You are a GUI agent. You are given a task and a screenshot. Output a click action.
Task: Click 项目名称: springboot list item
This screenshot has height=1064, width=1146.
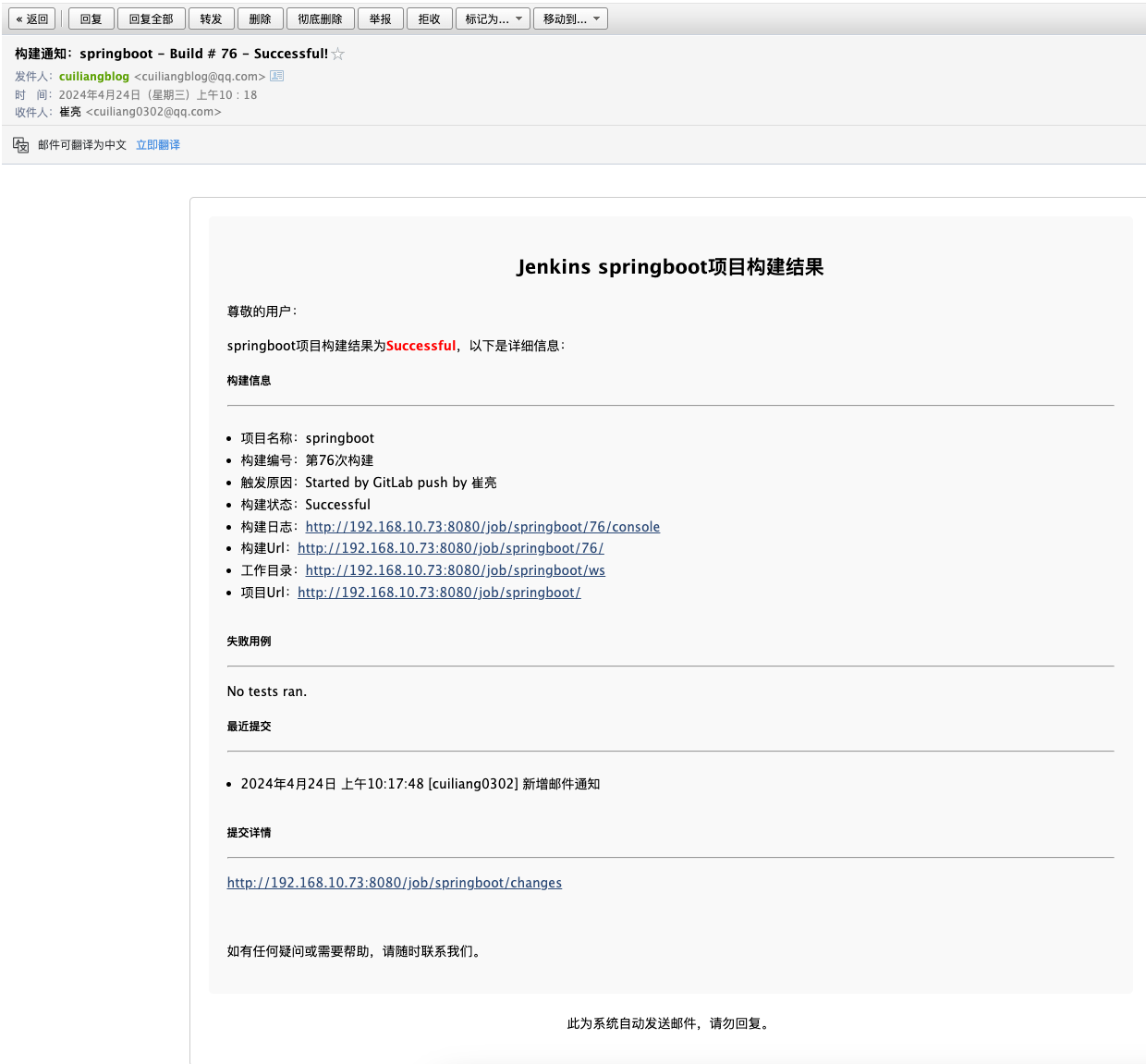[x=308, y=438]
